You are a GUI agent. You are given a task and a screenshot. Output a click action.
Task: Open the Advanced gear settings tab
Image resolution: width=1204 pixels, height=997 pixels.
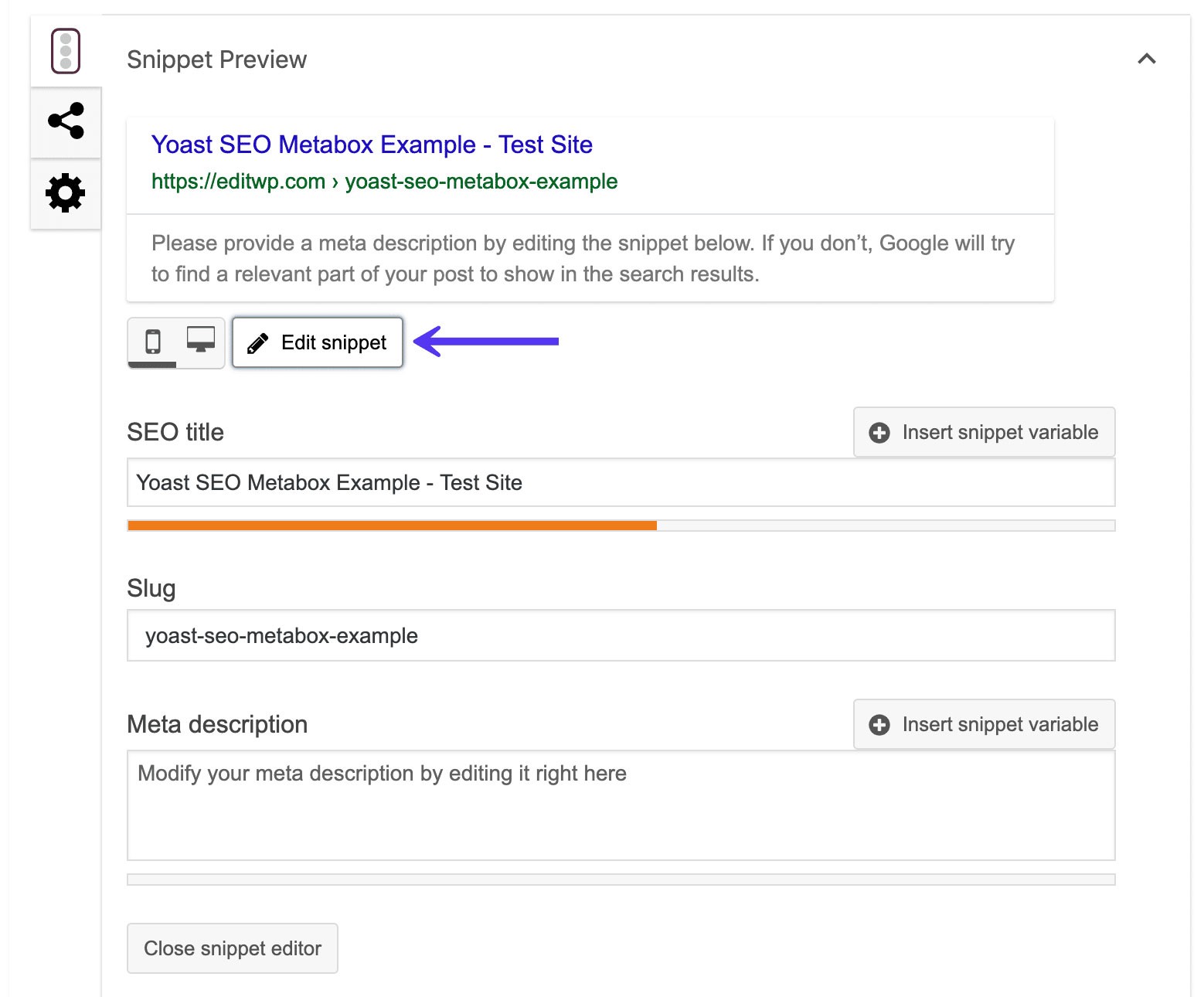pos(66,192)
